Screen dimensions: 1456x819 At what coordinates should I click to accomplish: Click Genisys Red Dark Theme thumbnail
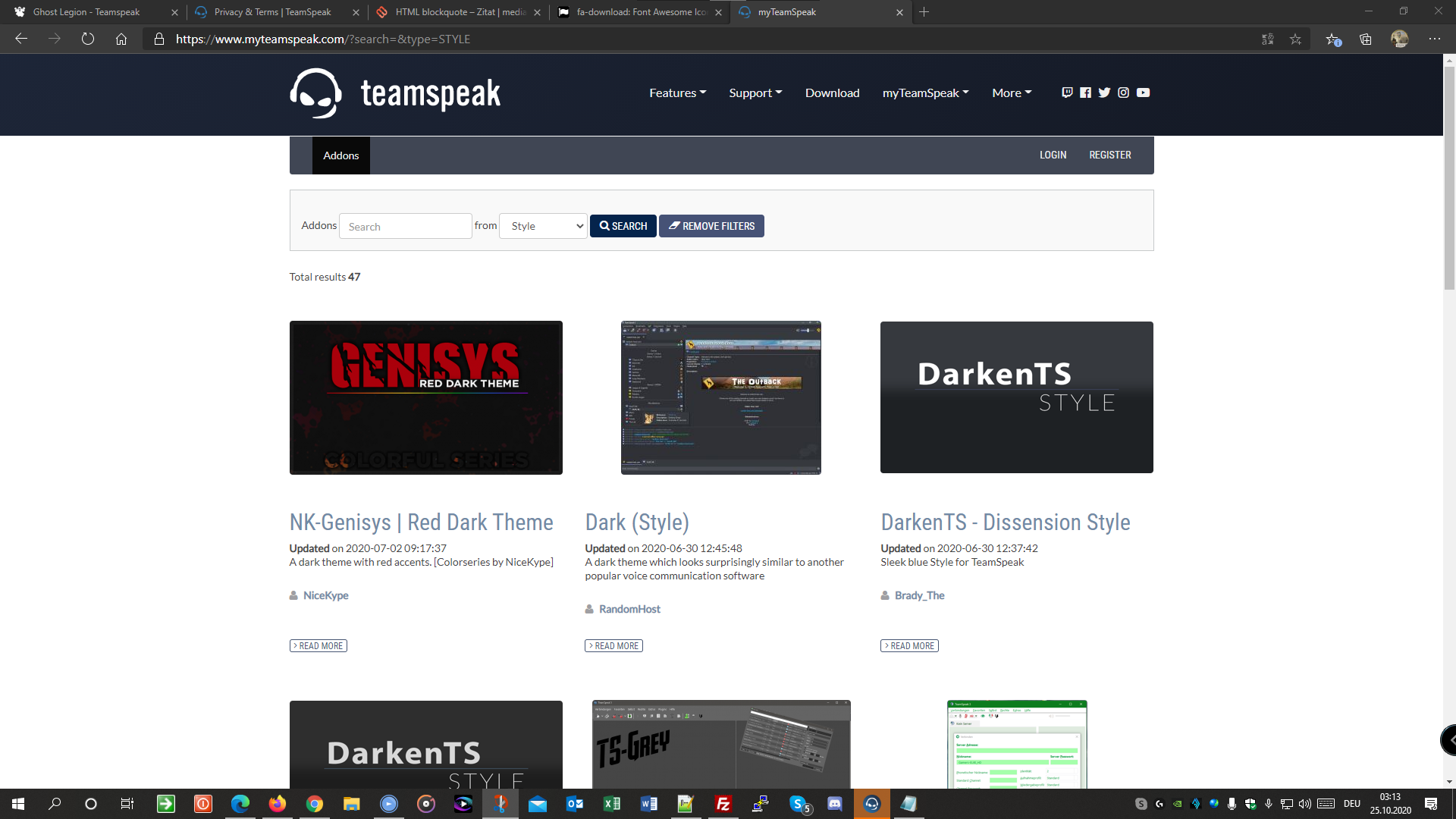click(x=426, y=397)
